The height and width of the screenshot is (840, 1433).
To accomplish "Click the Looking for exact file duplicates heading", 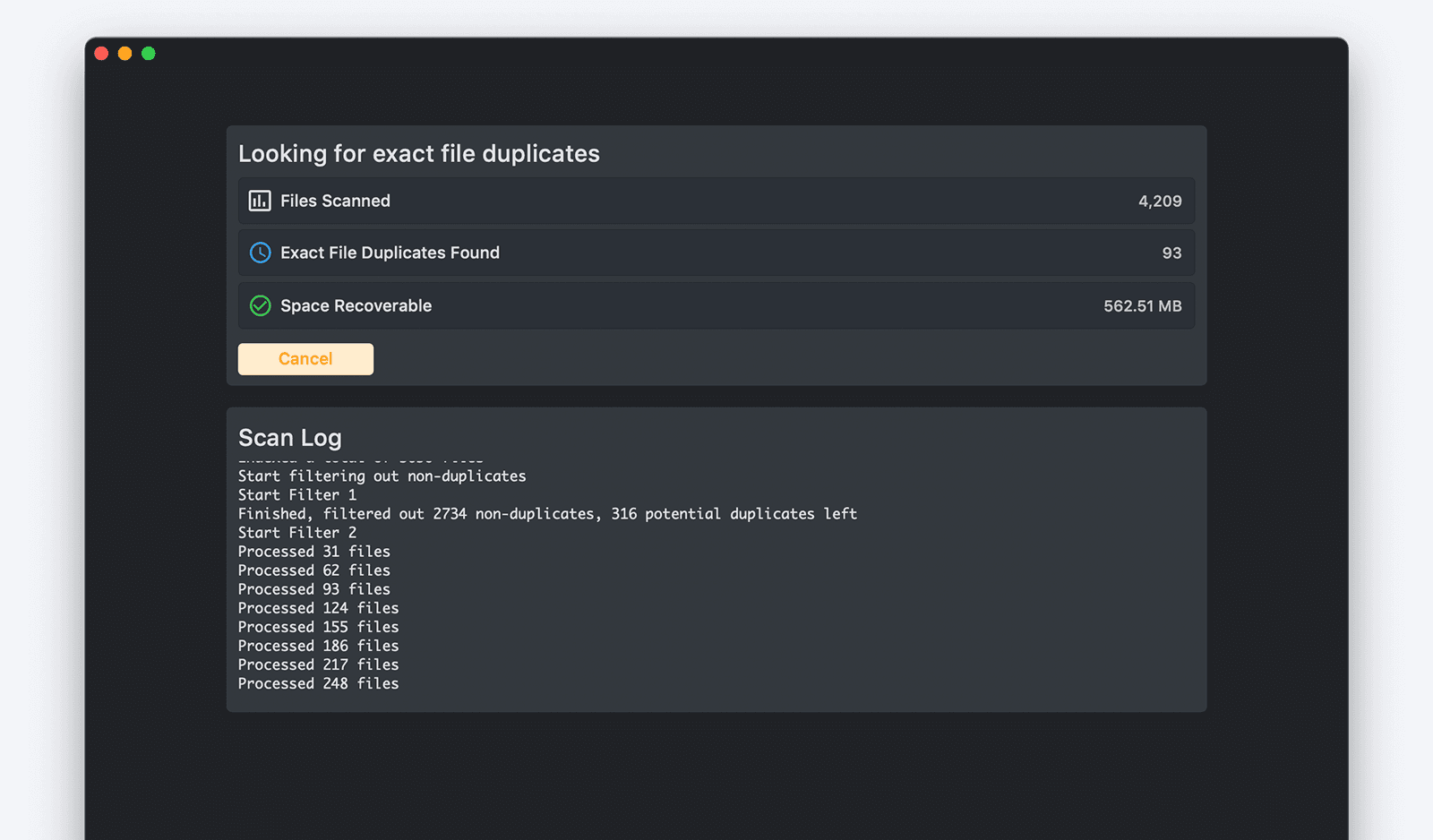I will tap(419, 153).
